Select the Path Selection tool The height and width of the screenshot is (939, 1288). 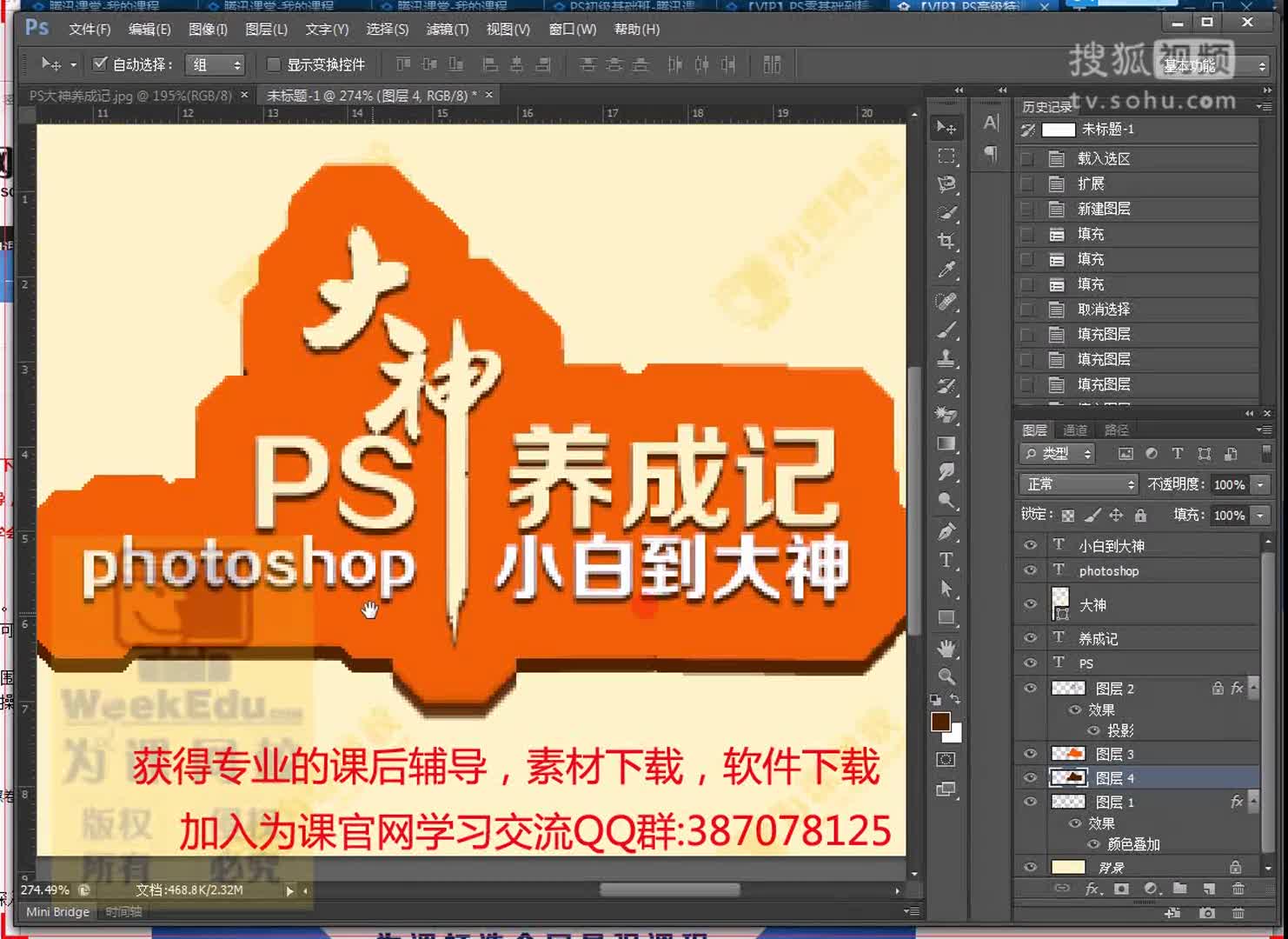946,589
